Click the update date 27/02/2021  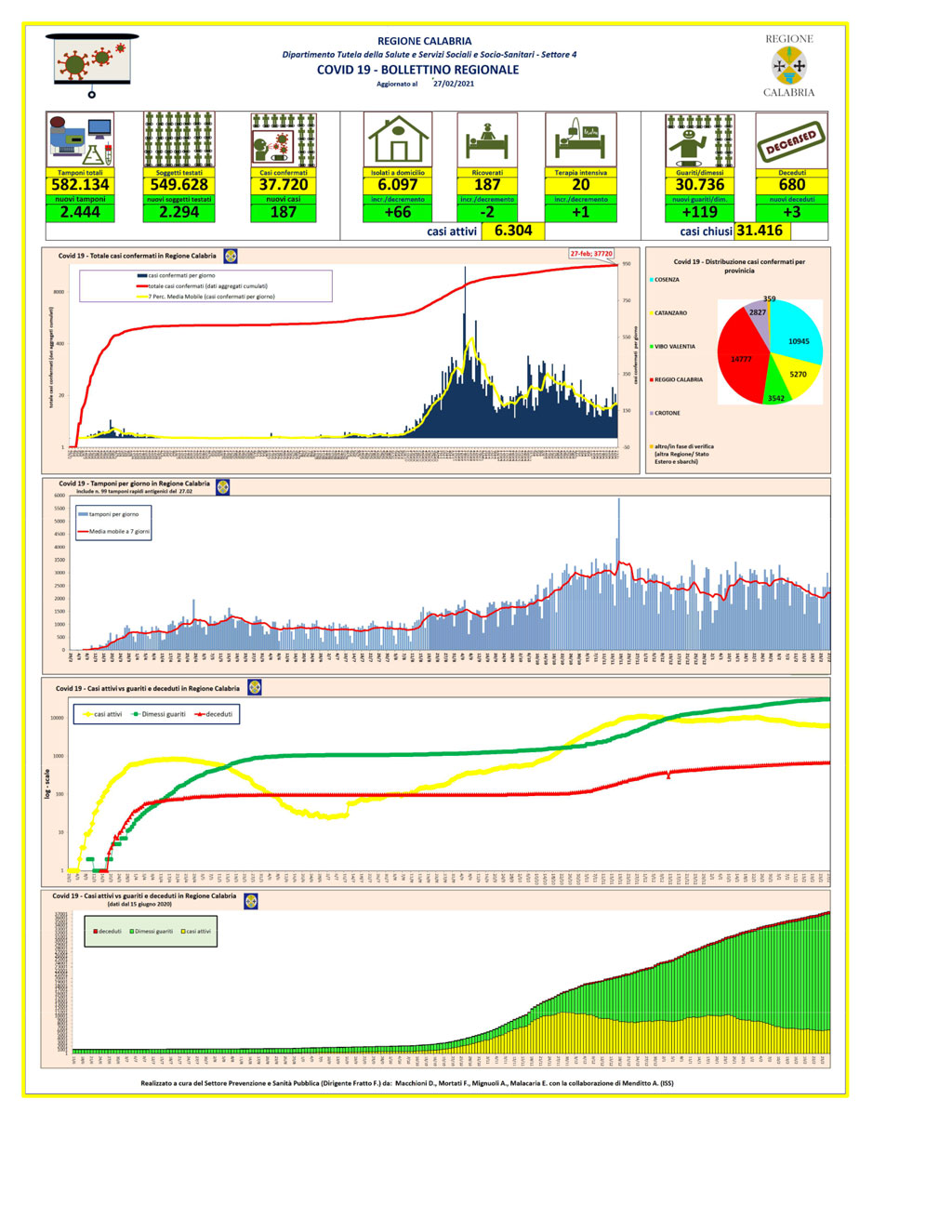point(454,84)
